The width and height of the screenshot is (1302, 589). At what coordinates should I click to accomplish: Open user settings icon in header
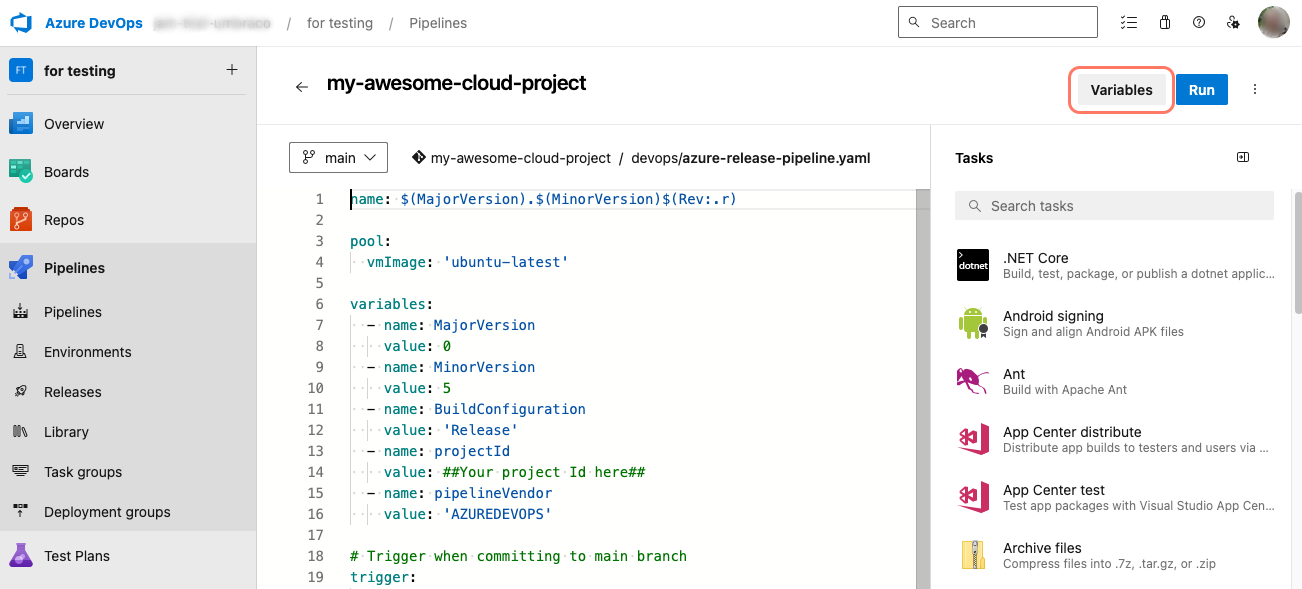click(1233, 22)
